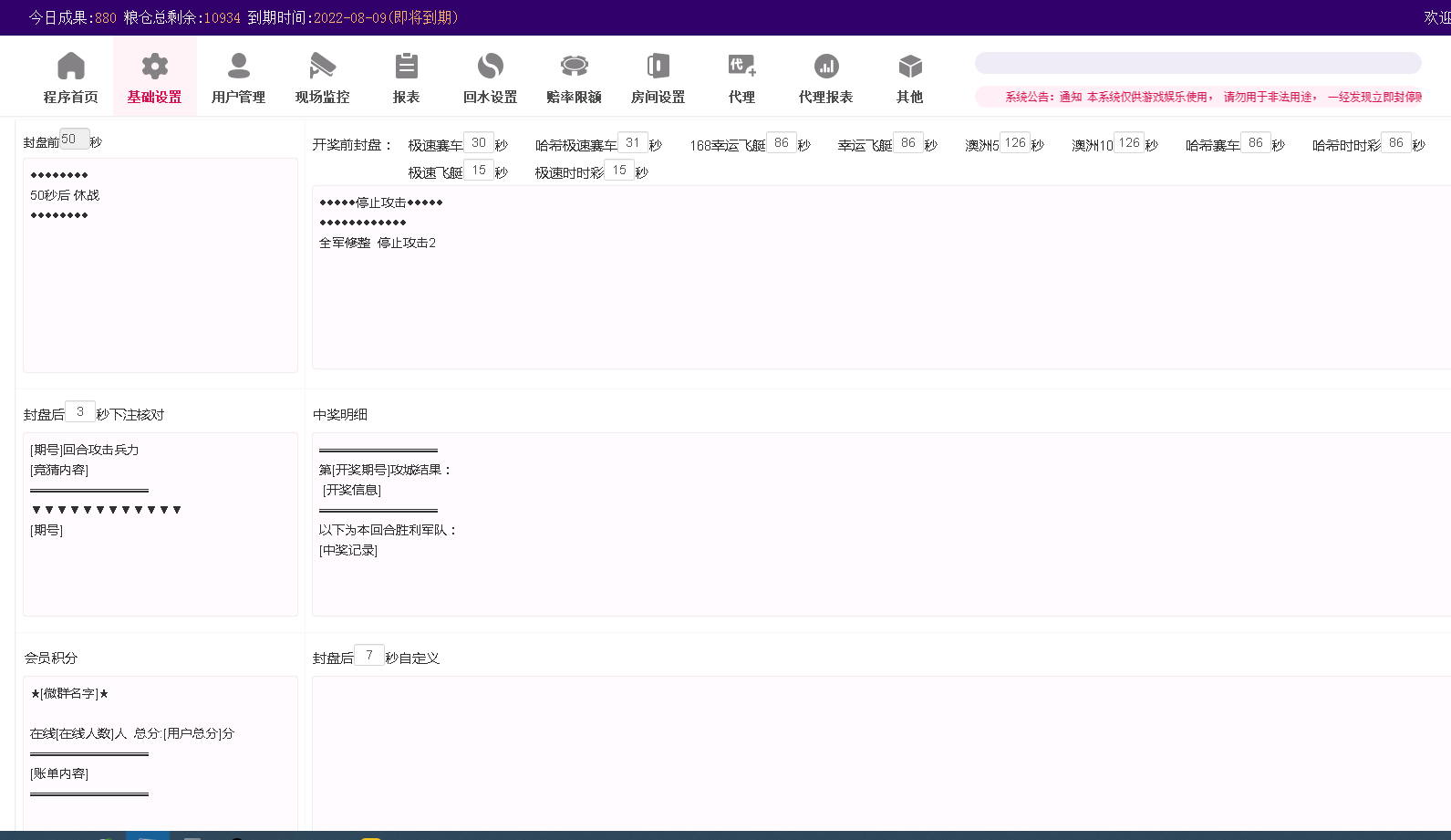Open the 报表 clipboard icon

point(406,67)
